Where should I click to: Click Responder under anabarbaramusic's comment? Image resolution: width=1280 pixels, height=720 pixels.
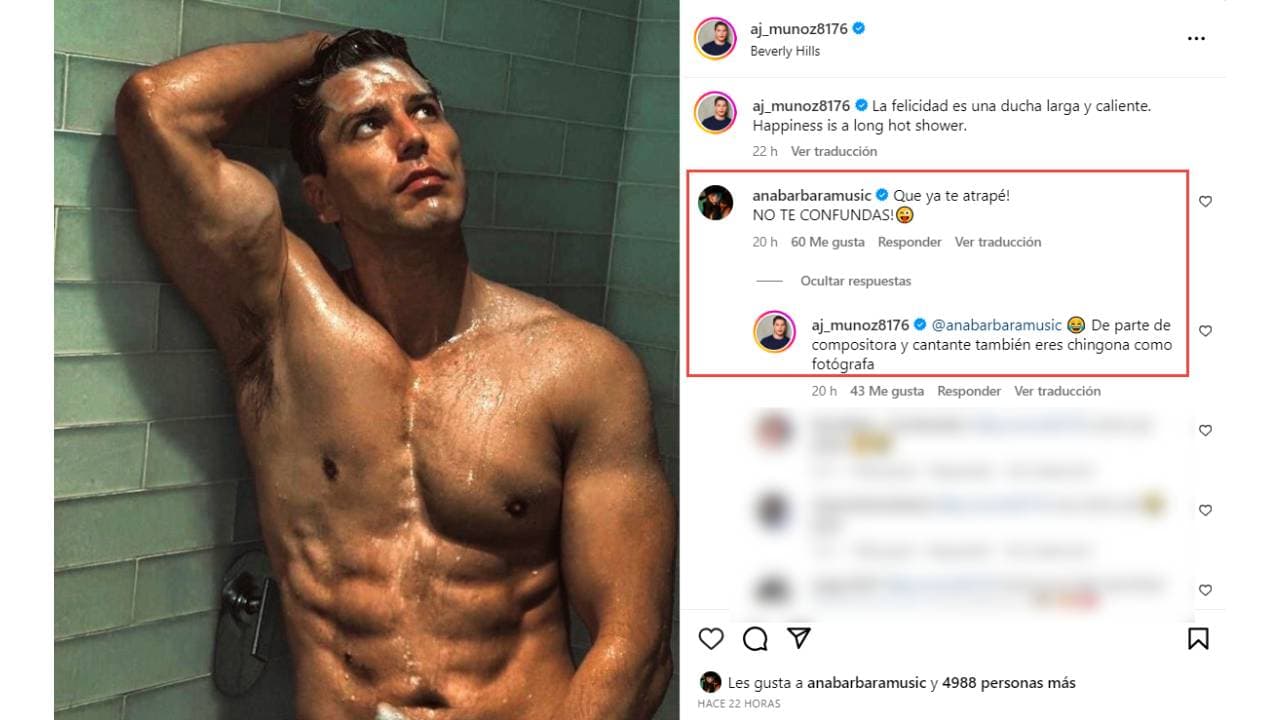(x=909, y=242)
